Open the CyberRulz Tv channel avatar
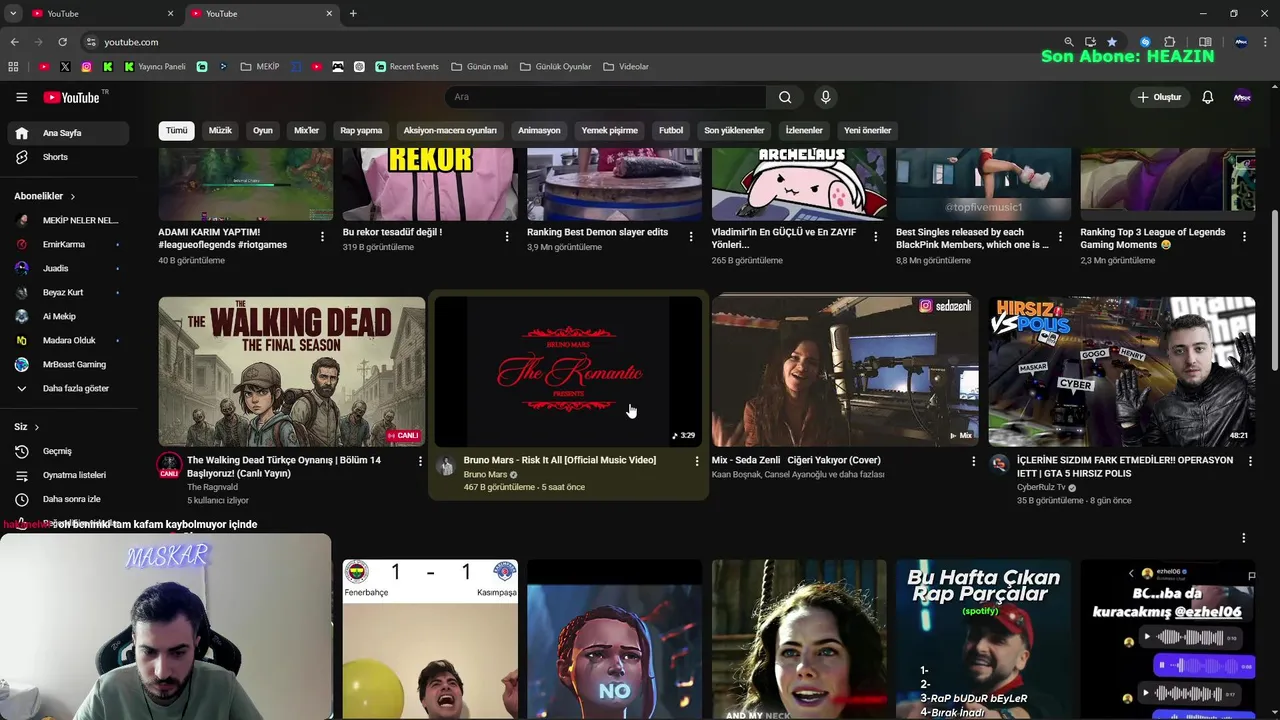This screenshot has width=1280, height=720. point(999,463)
